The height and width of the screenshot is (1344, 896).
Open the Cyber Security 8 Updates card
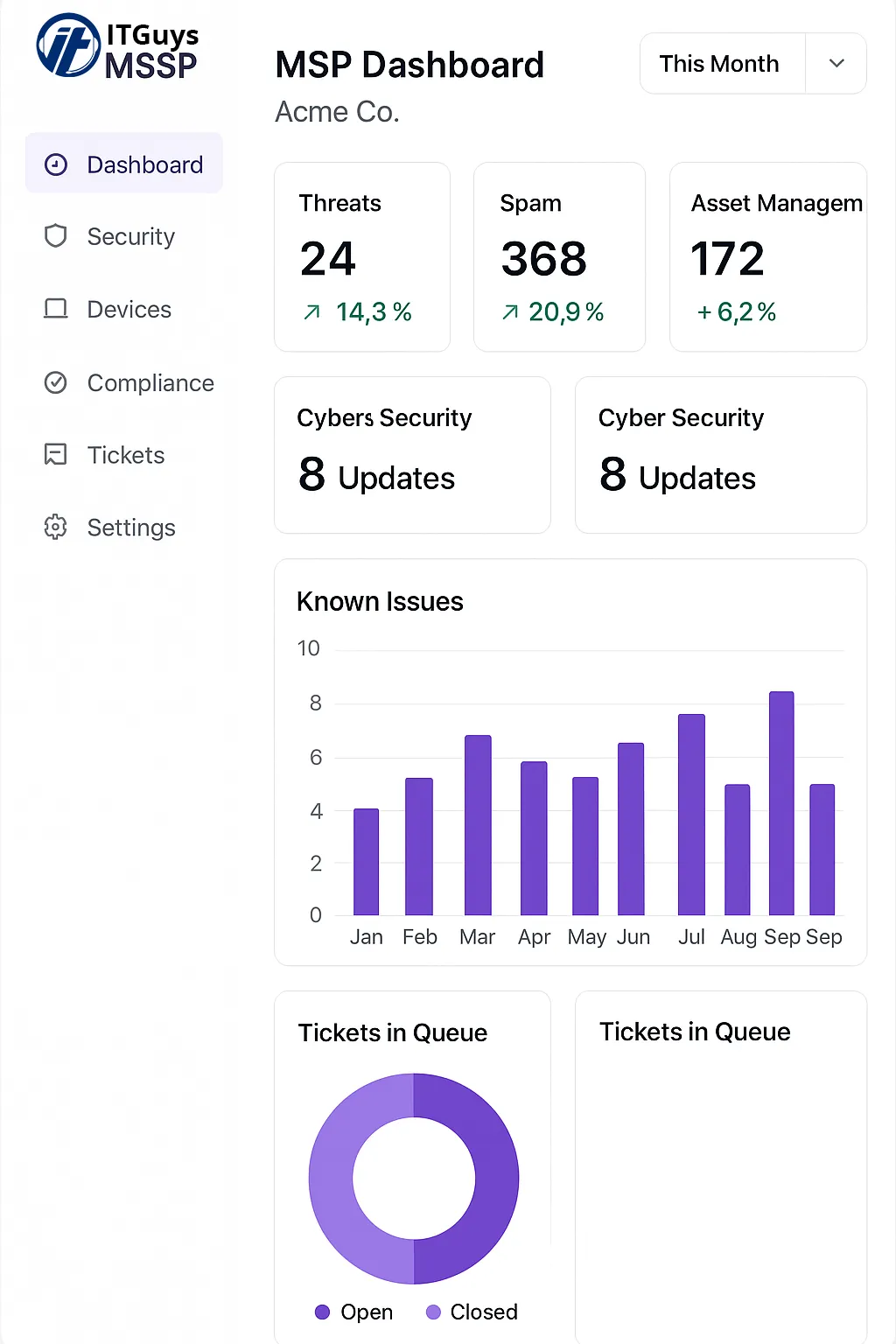[x=721, y=455]
